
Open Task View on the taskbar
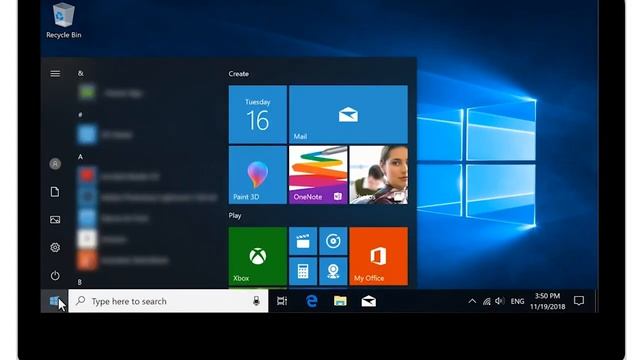tap(282, 301)
